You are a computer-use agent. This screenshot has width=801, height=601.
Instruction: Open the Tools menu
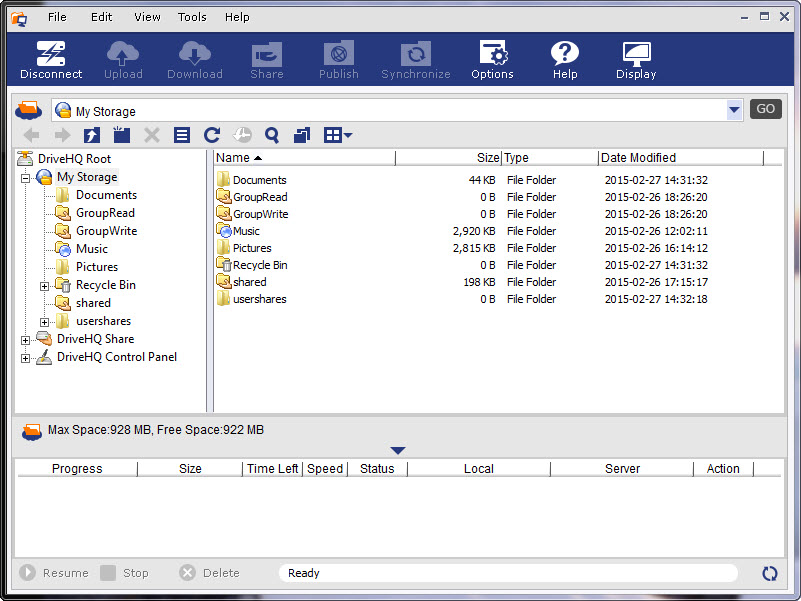[192, 17]
